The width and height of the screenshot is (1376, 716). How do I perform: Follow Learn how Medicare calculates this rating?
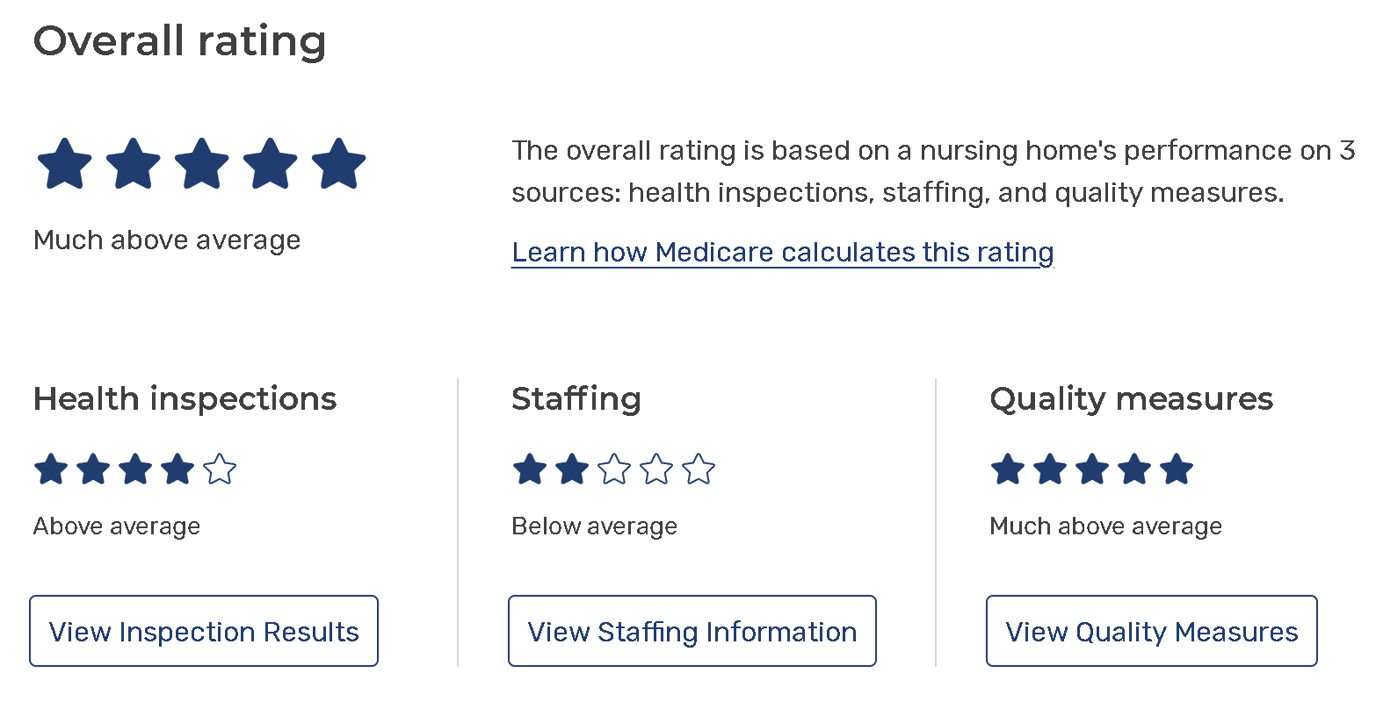coord(782,252)
